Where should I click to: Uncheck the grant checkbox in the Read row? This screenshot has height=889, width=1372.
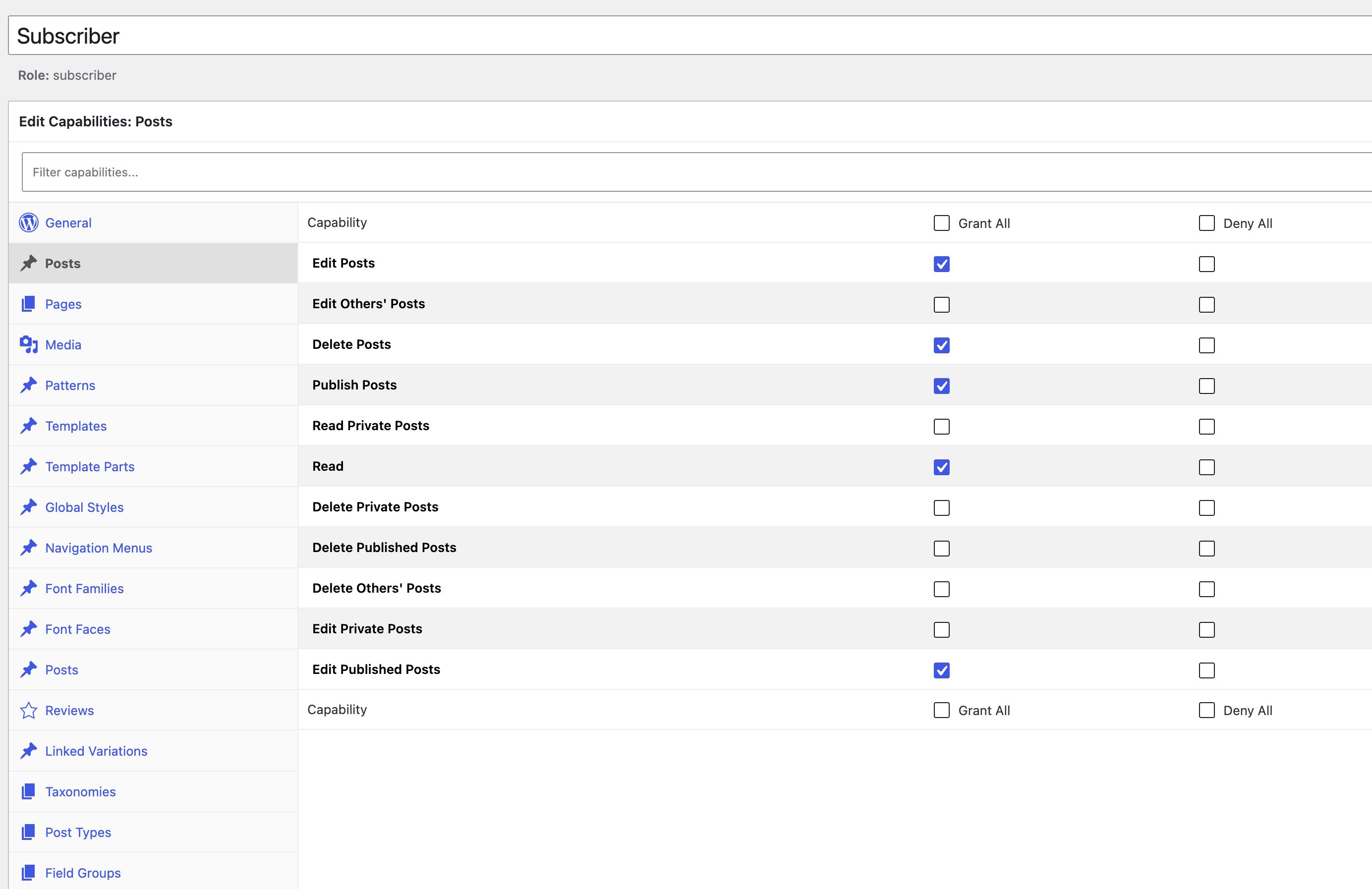[941, 467]
